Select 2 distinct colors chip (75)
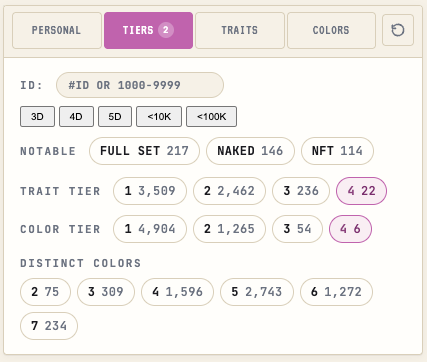 (45, 292)
